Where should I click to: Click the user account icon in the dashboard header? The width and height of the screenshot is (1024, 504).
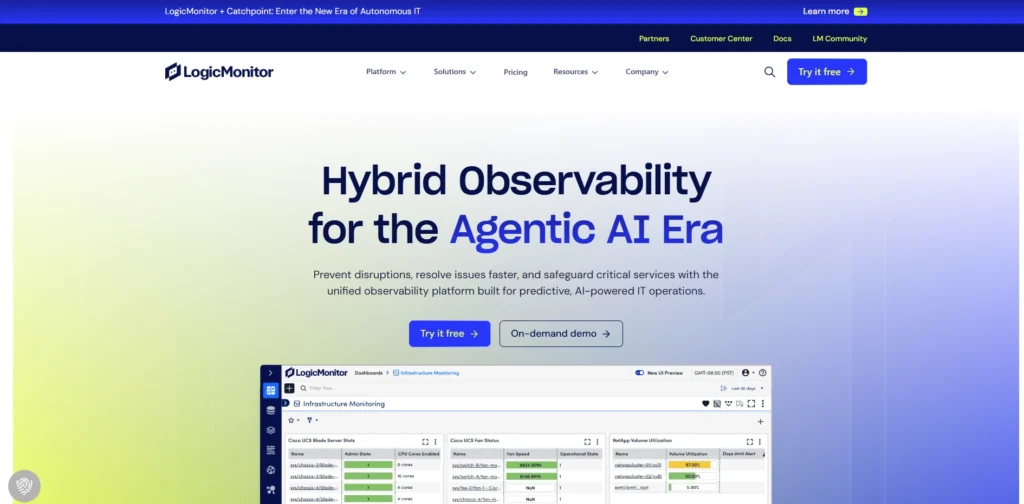[x=746, y=373]
